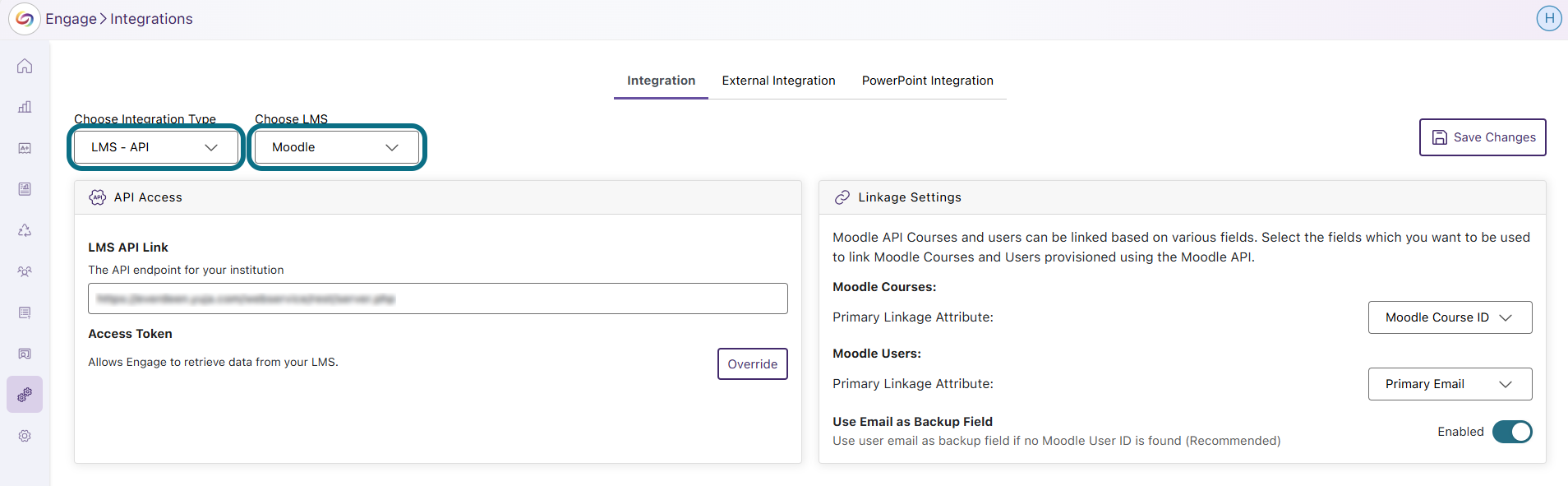Screen dimensions: 1568x486
Task: Click the app logo in header
Action: [25, 19]
